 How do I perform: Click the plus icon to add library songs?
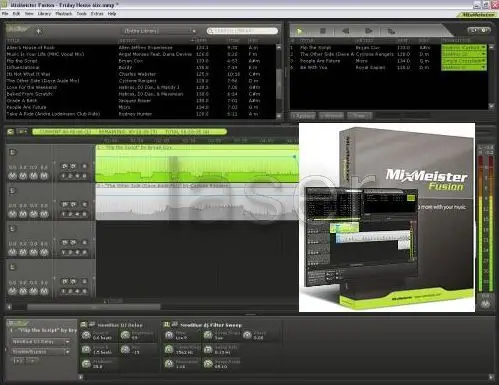[x=39, y=31]
